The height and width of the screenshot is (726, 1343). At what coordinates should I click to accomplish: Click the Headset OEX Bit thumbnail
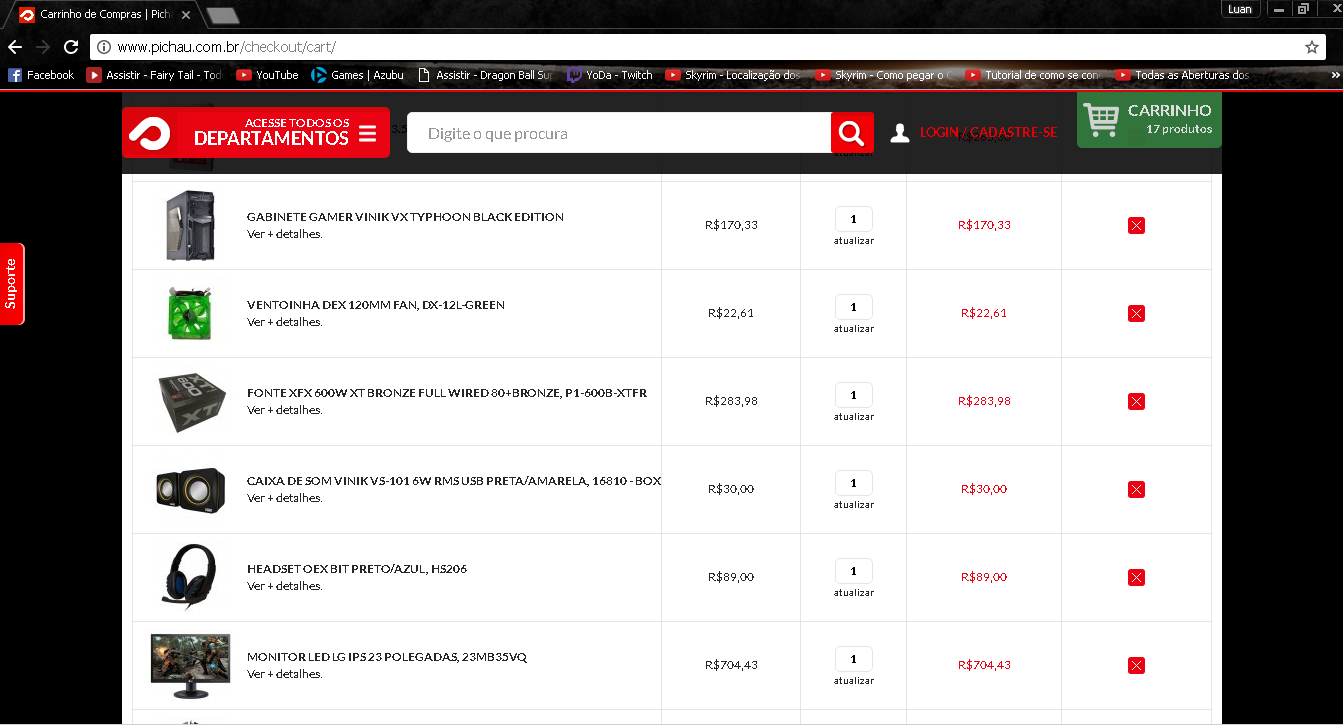[188, 575]
